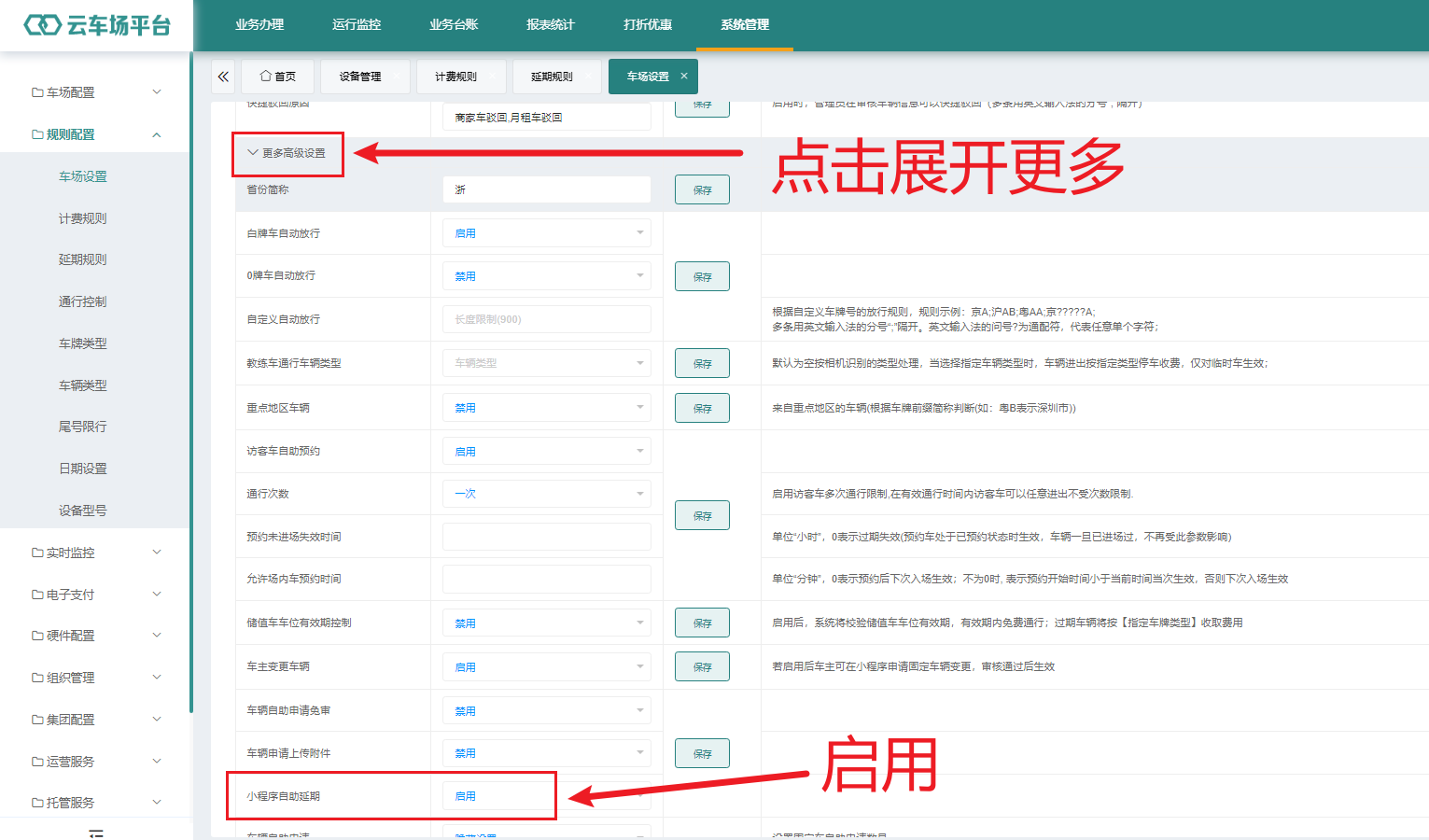Click the sidebar vertical scrollbar
Viewport: 1429px width, 840px height.
coord(191,383)
